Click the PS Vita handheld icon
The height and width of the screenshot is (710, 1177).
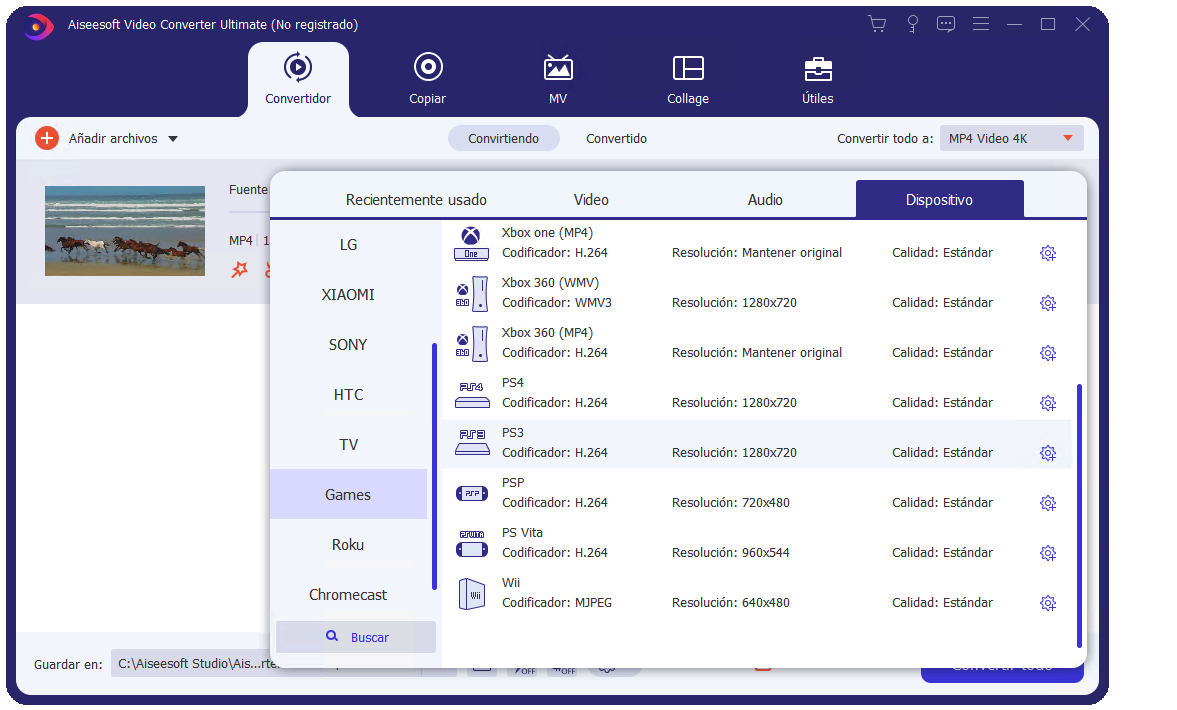471,544
